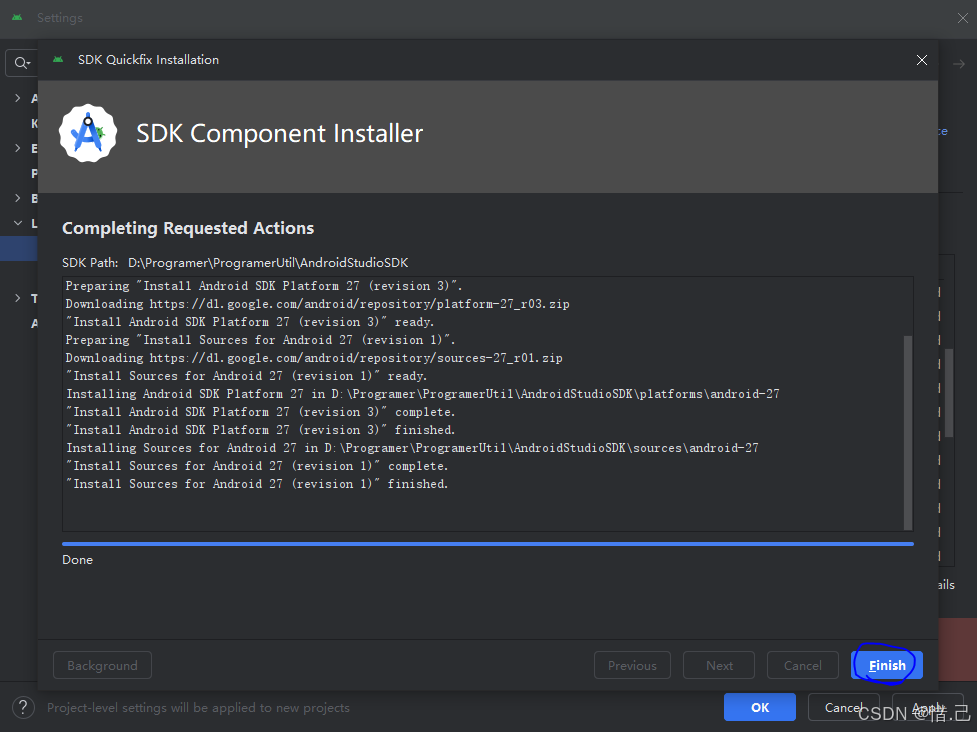Click the disabled Previous button
977x732 pixels.
tap(632, 665)
